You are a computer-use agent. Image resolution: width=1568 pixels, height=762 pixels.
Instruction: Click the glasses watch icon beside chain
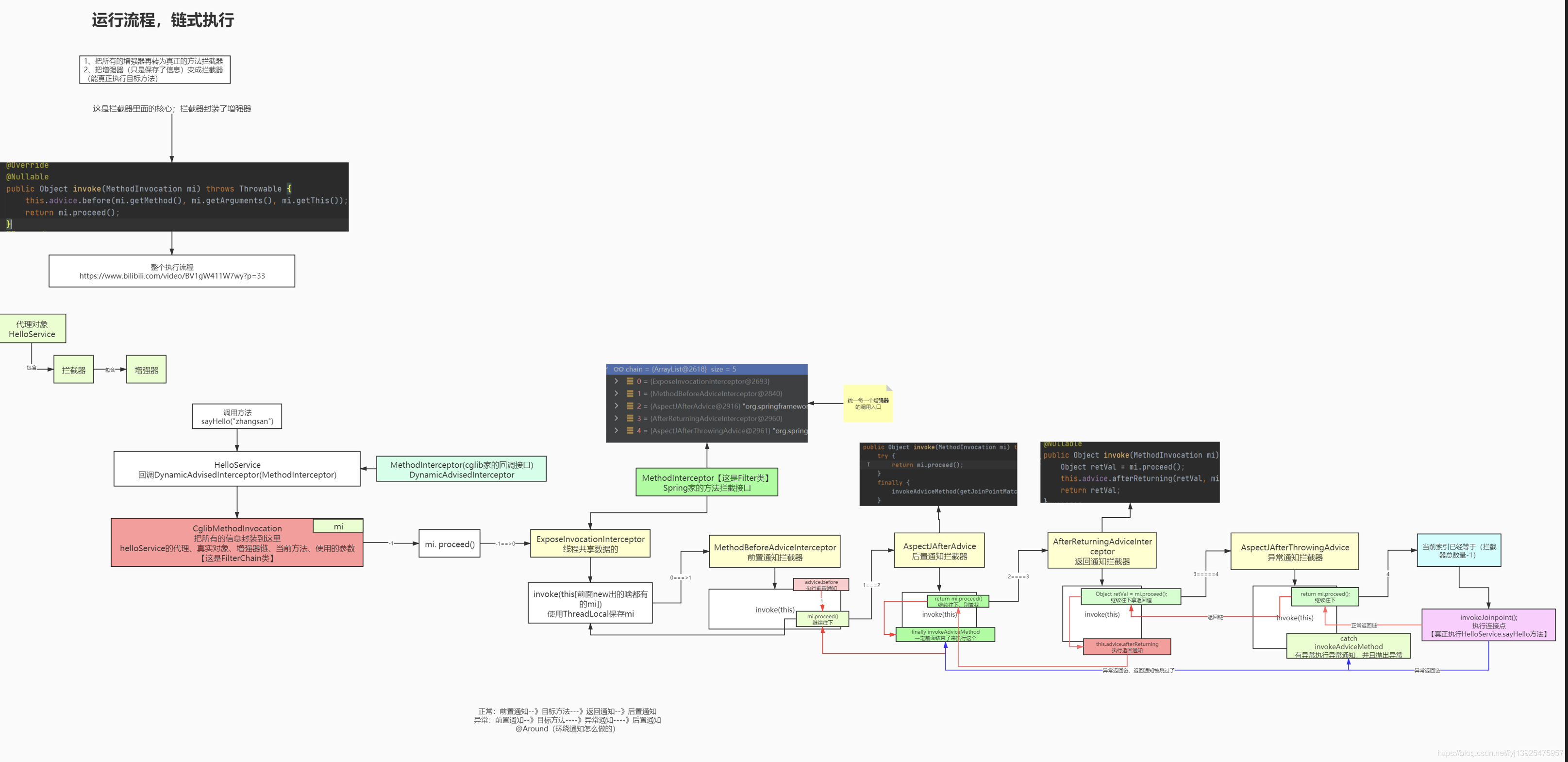click(x=618, y=369)
